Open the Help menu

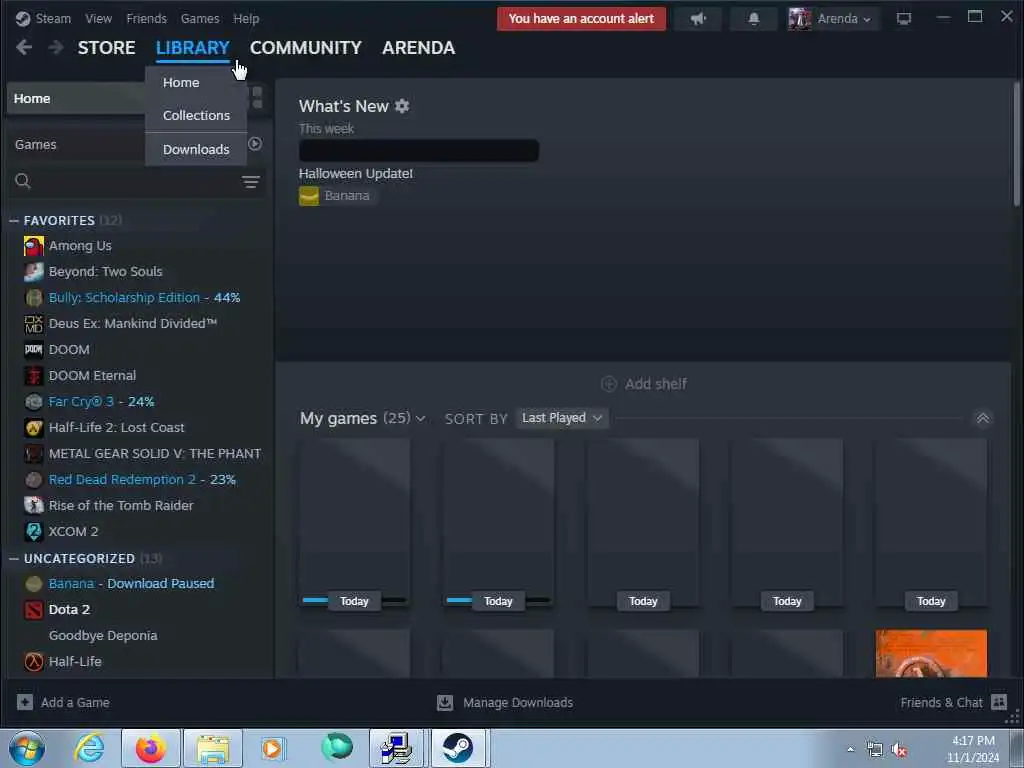(246, 18)
